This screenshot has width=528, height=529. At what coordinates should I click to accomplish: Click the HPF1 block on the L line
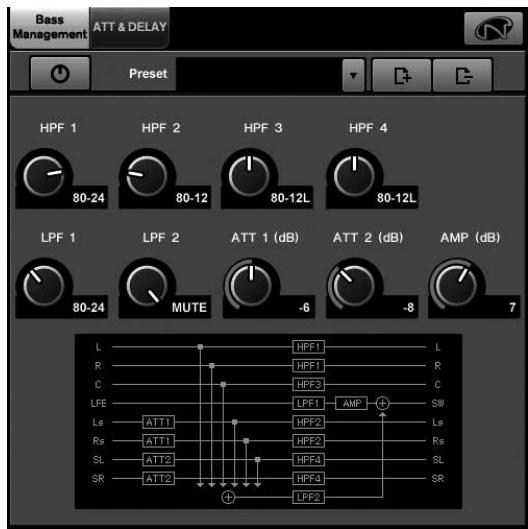308,347
